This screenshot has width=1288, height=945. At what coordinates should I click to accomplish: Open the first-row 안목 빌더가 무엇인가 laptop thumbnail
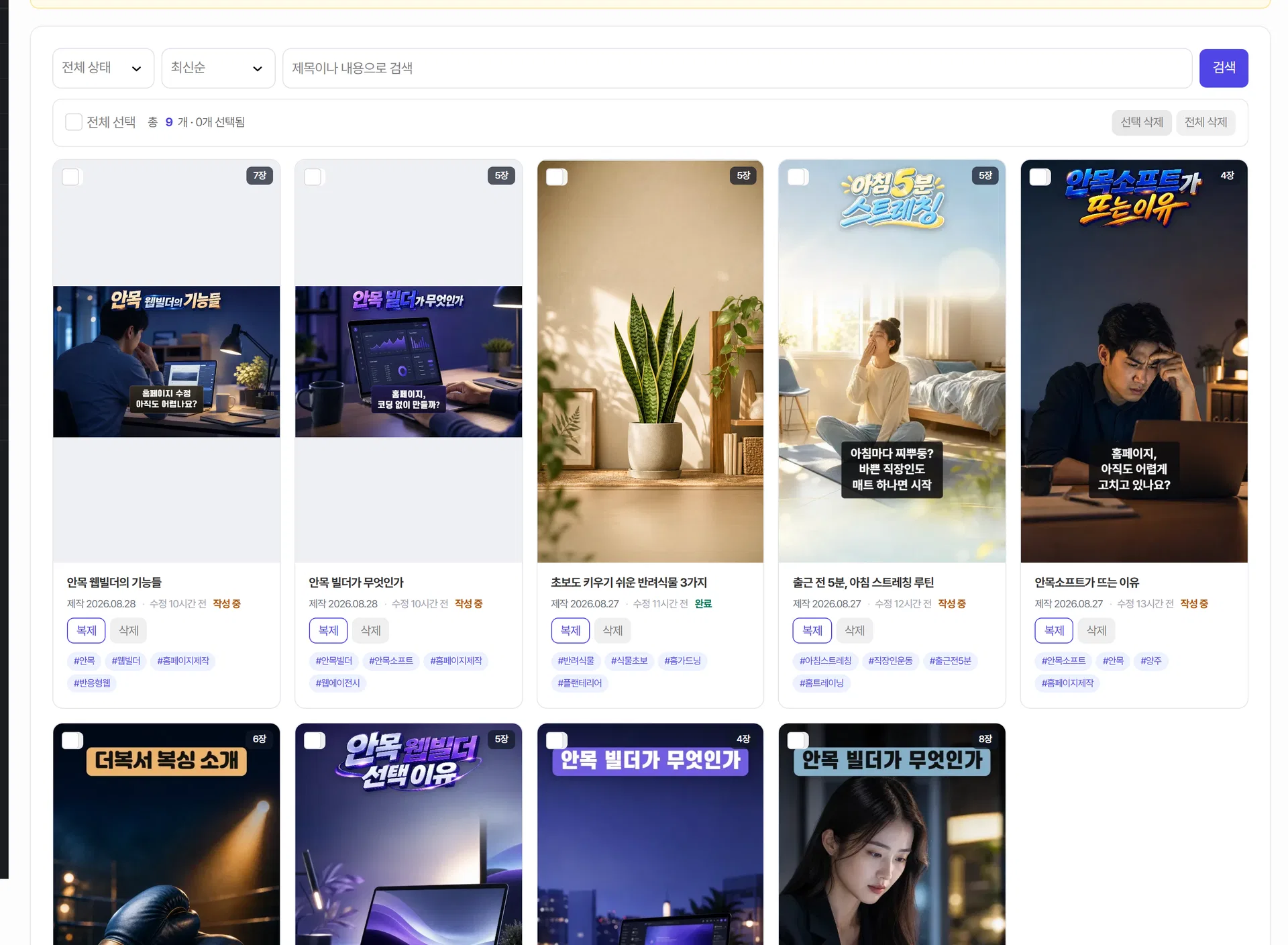[409, 362]
